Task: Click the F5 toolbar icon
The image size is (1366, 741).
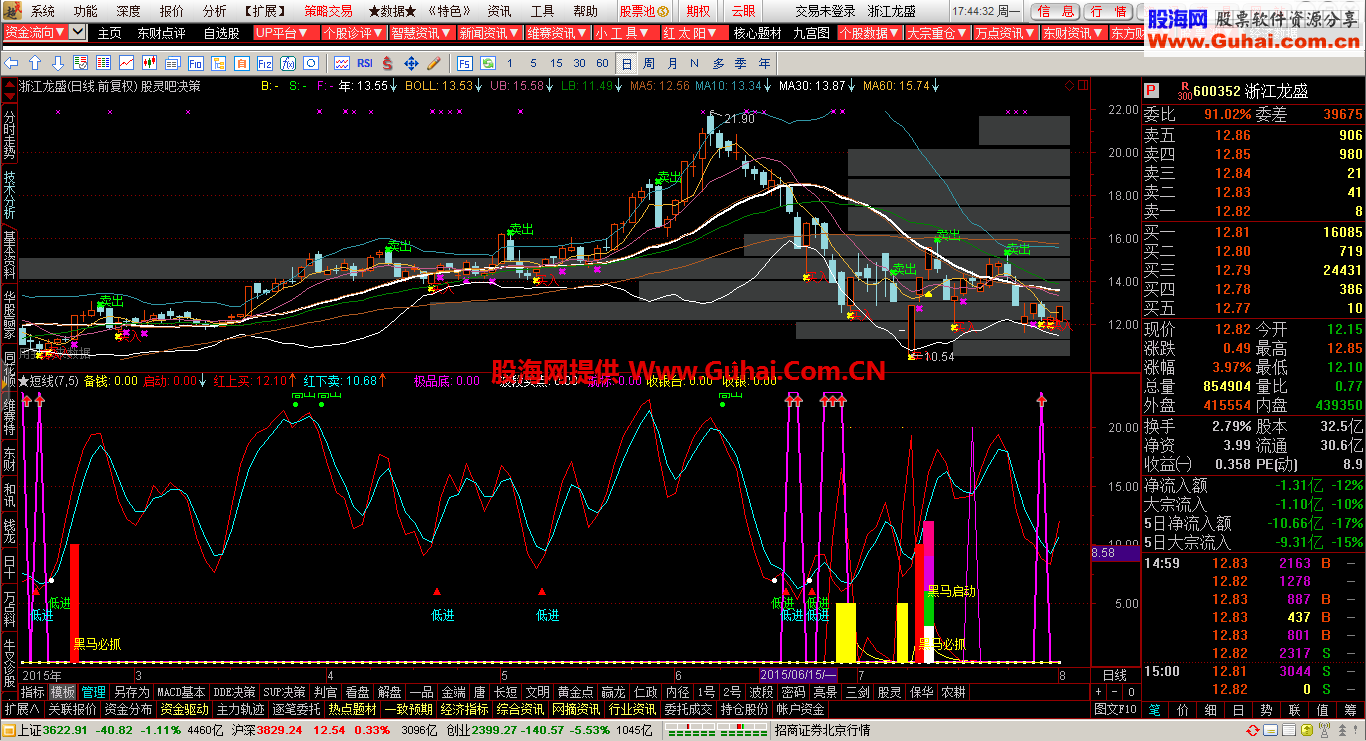Action: tap(465, 62)
